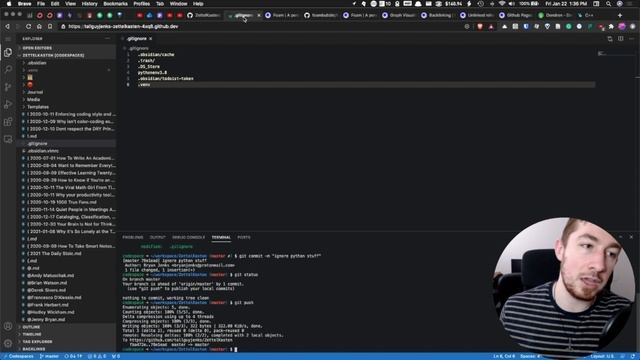Open the Accounts menu in the activity bar
Image resolution: width=640 pixels, height=360 pixels.
8,326
